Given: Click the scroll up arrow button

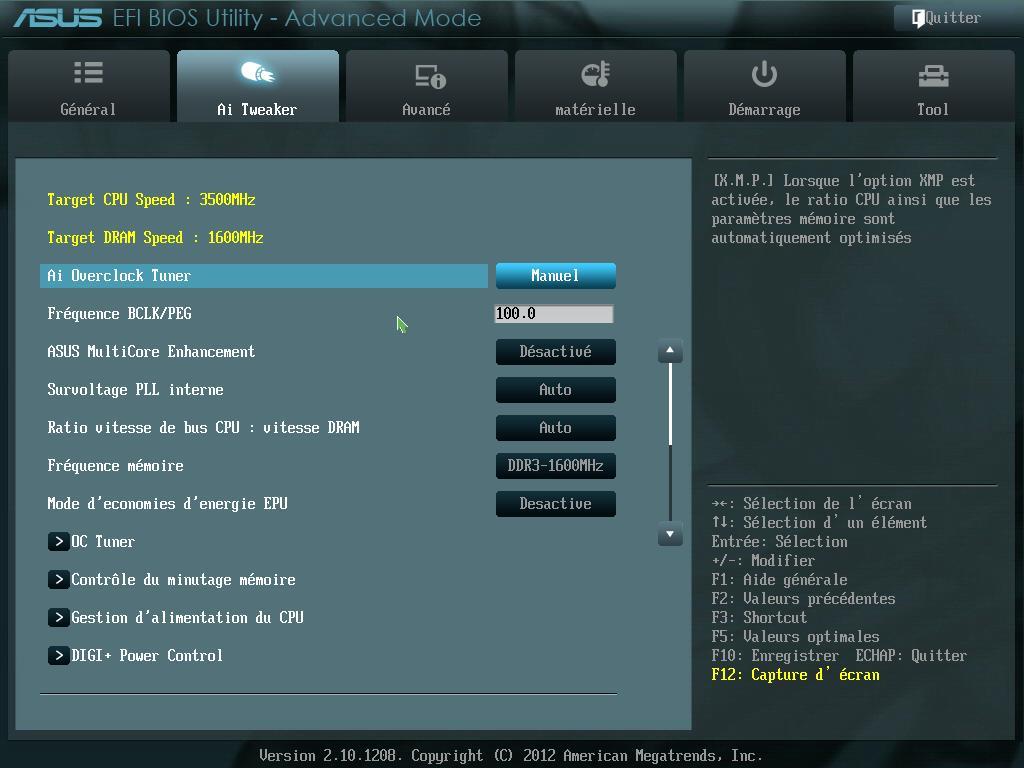Looking at the screenshot, I should click(x=670, y=351).
